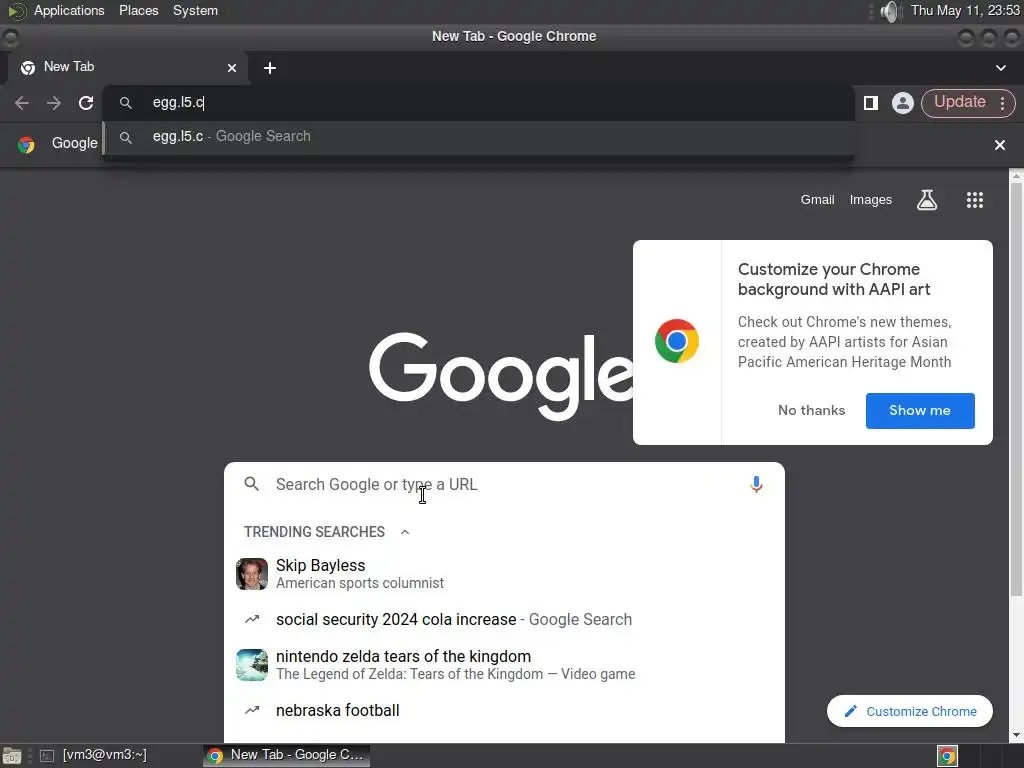1024x768 pixels.
Task: Click the Zelda game thumbnail
Action: [252, 665]
